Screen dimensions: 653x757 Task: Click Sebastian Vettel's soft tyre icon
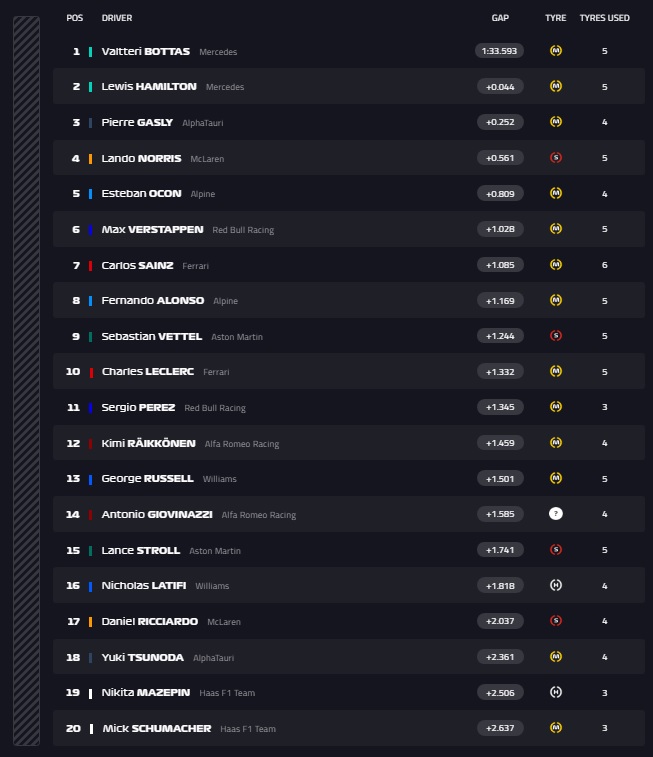pos(556,336)
